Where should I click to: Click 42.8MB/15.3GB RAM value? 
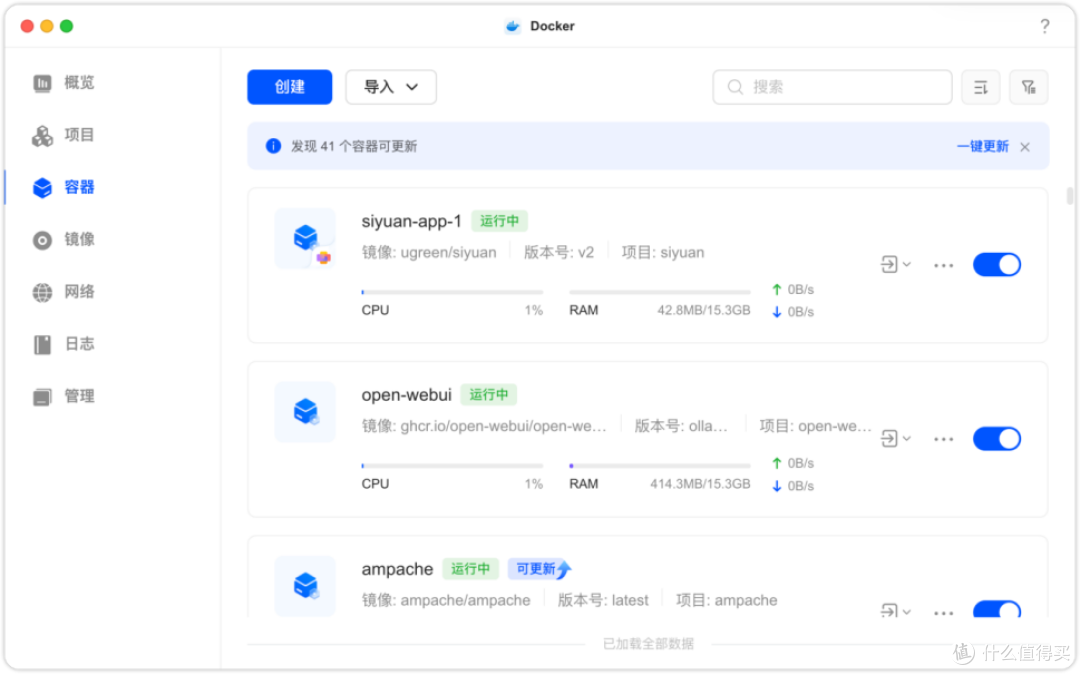[x=703, y=310]
